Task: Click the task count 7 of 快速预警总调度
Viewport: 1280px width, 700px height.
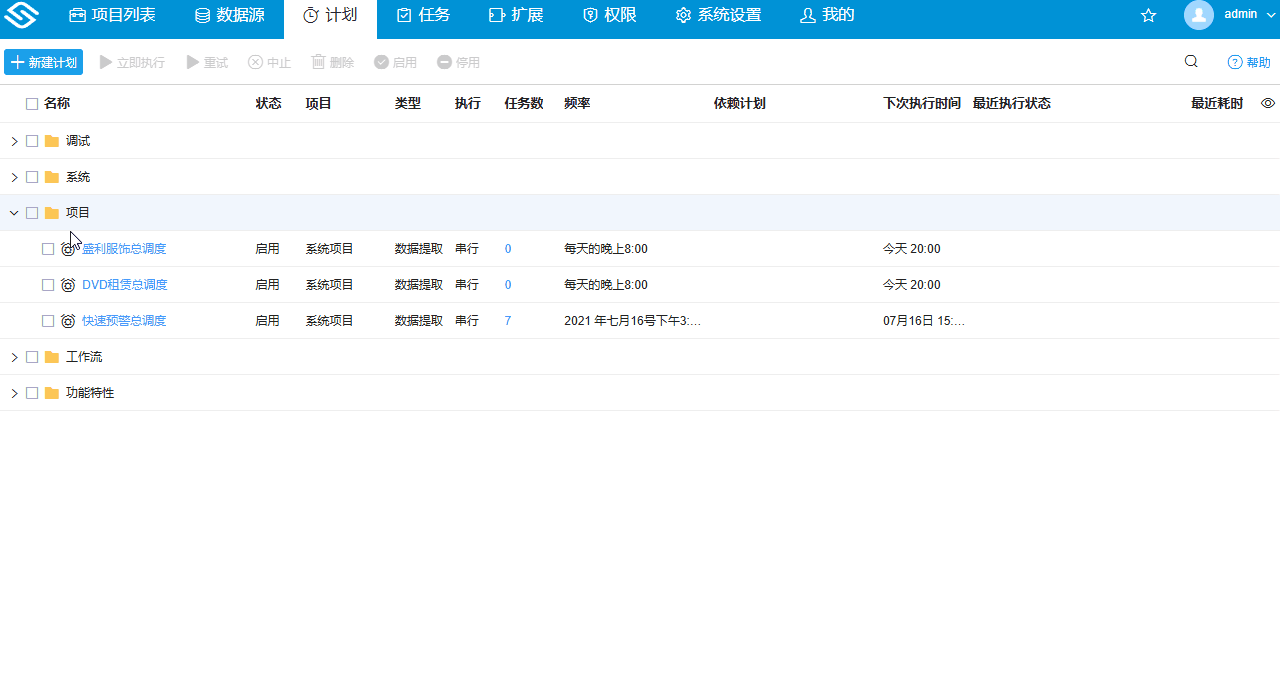Action: (507, 320)
